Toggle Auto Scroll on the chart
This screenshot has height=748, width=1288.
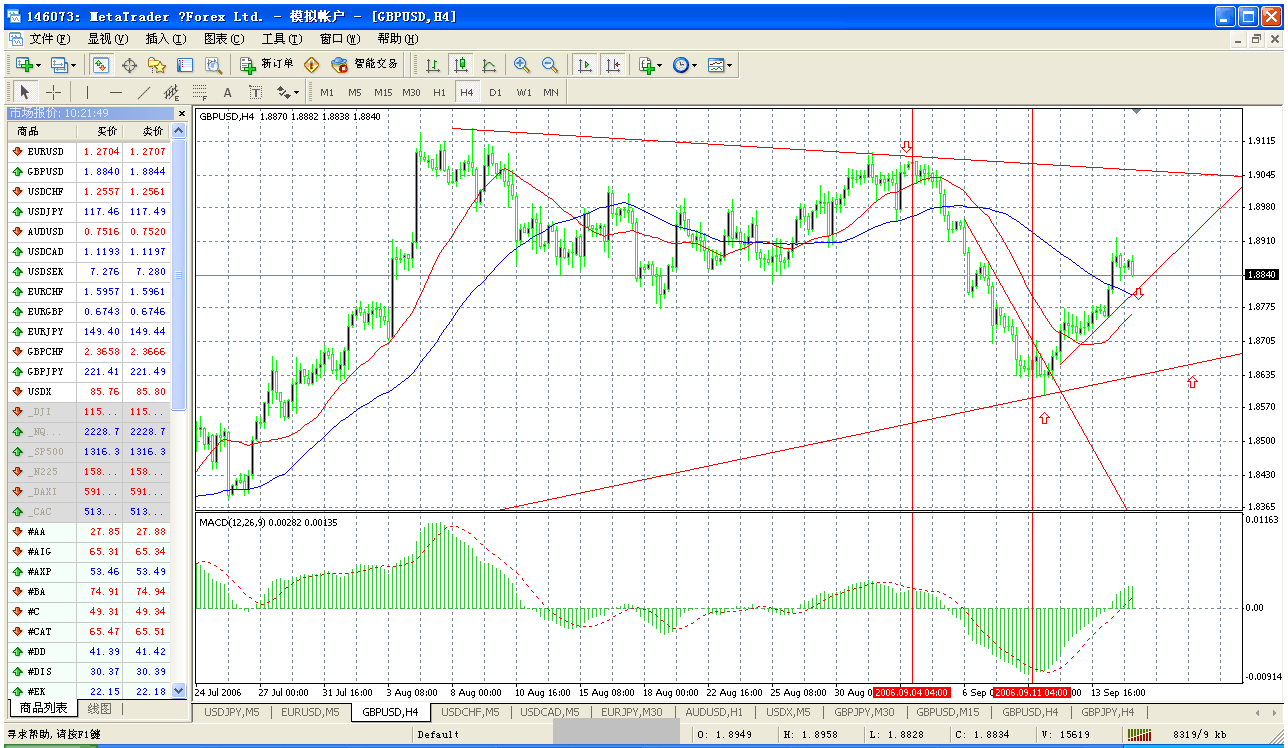[x=583, y=64]
